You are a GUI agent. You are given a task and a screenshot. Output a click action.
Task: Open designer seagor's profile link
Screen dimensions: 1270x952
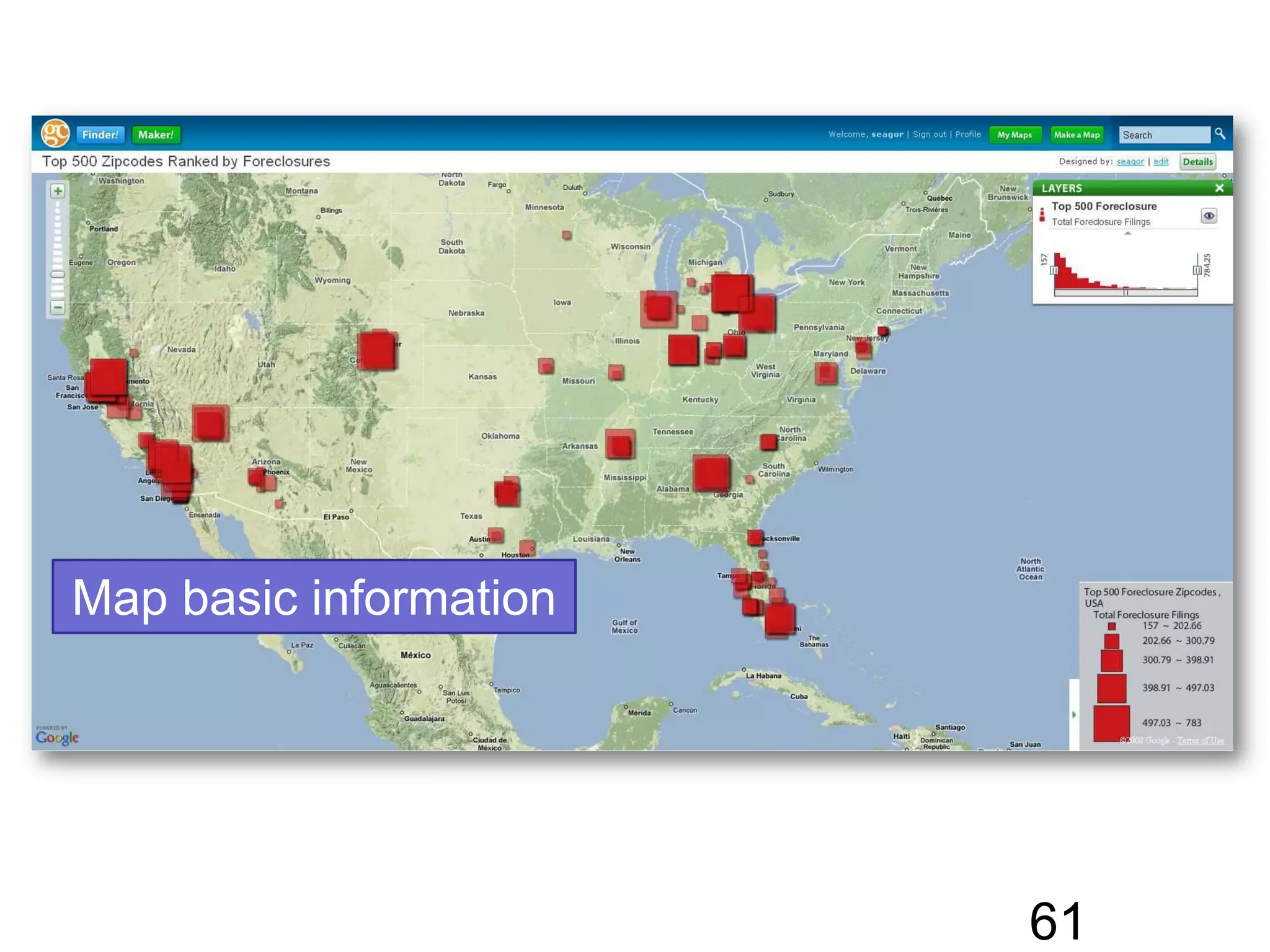(x=1130, y=162)
